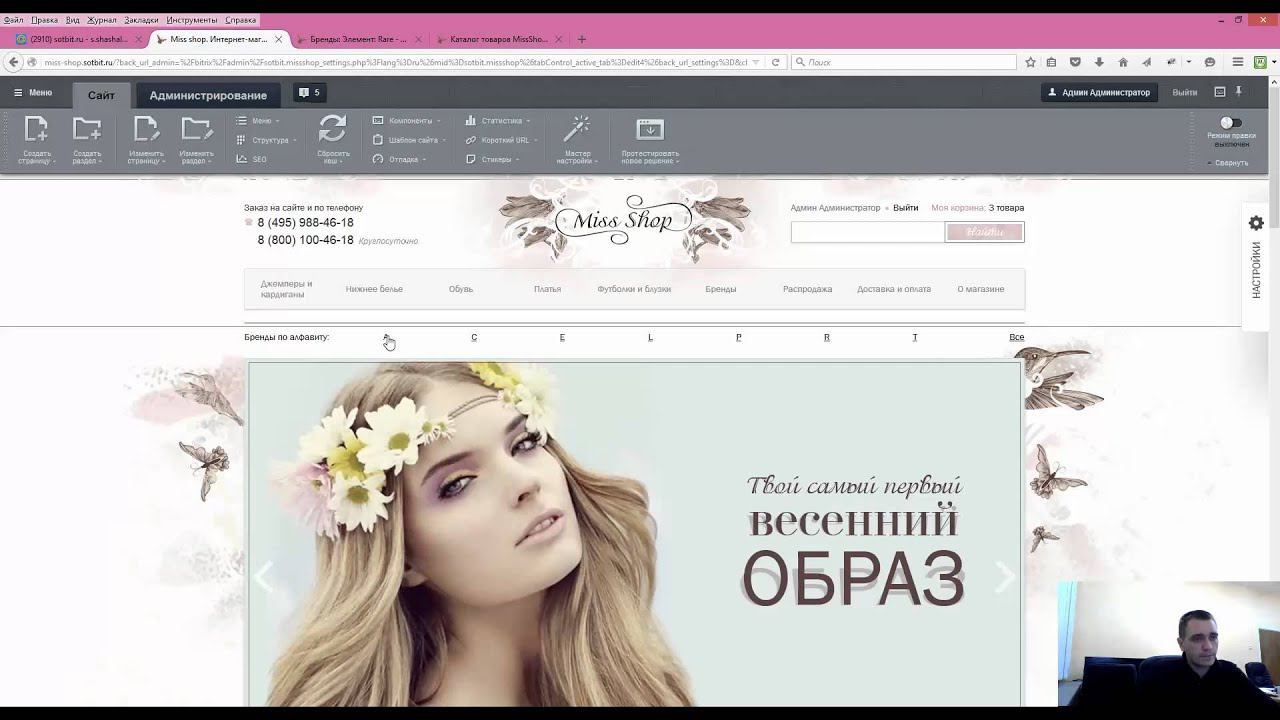Screen dimensions: 1280x720
Task: Open the panel Меню hamburger button
Action: click(33, 93)
